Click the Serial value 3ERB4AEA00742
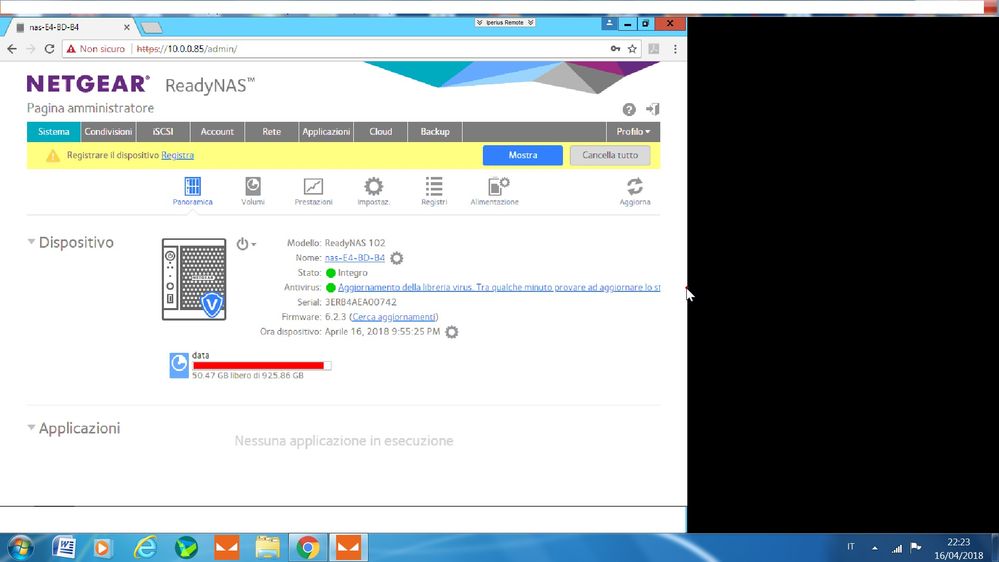This screenshot has width=999, height=562. coord(361,302)
